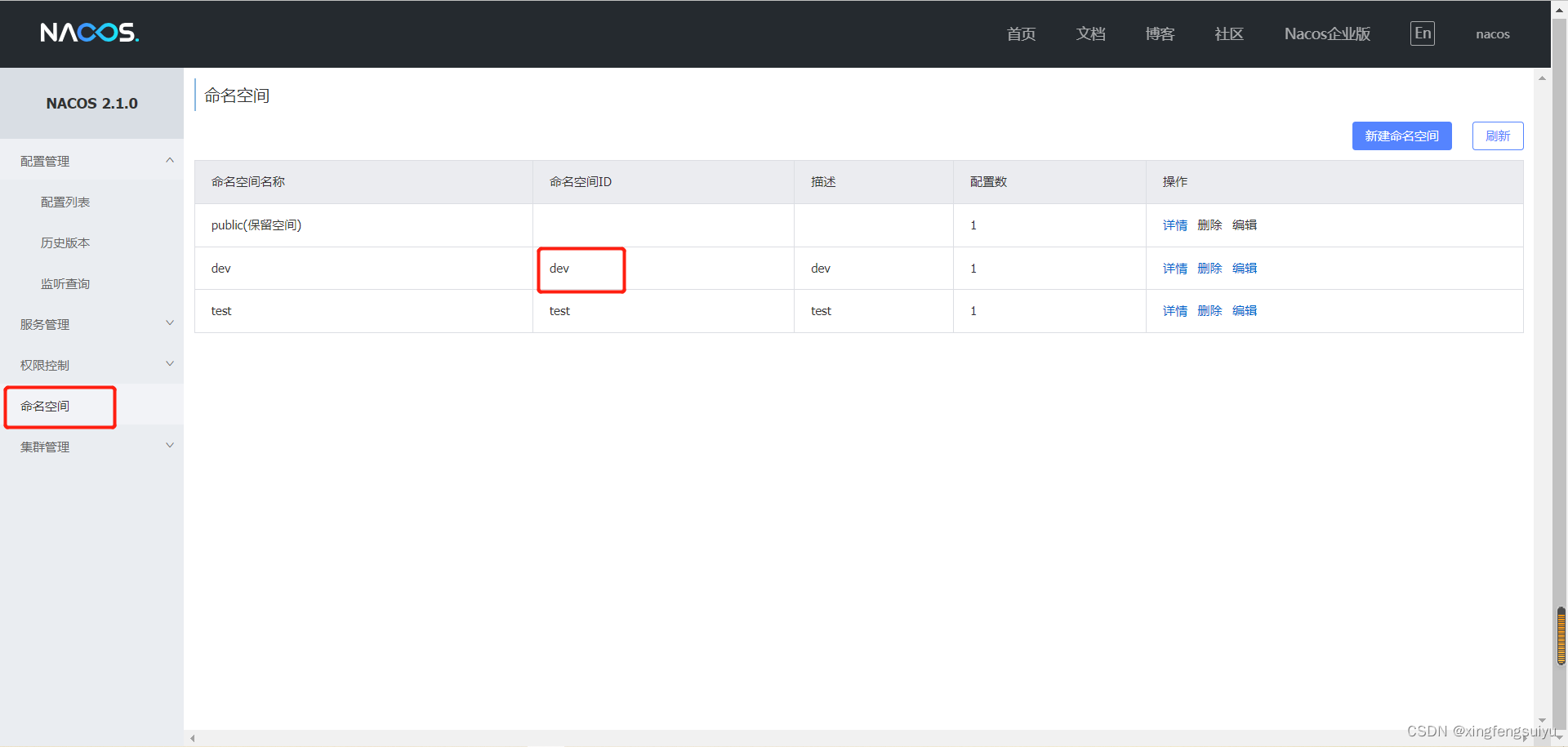
Task: Click the 命名空间 page title
Action: [x=237, y=96]
